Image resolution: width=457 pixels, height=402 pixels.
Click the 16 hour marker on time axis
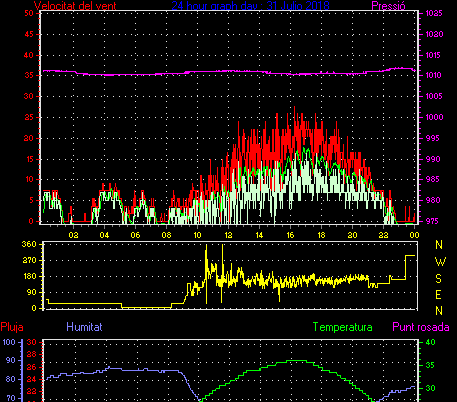point(290,235)
